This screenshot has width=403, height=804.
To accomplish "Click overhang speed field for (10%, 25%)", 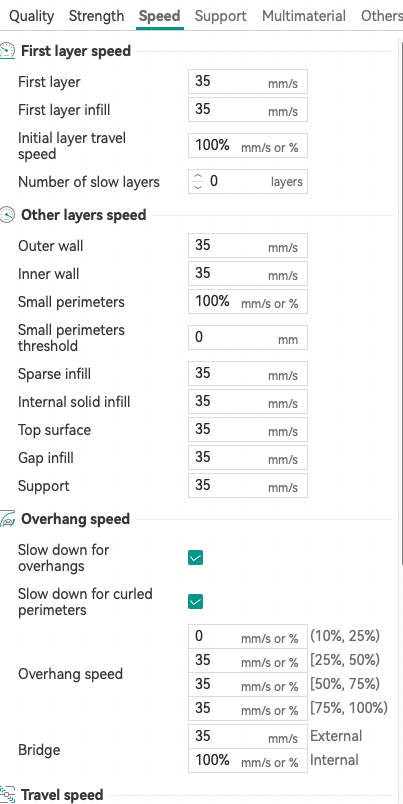I will pos(248,636).
